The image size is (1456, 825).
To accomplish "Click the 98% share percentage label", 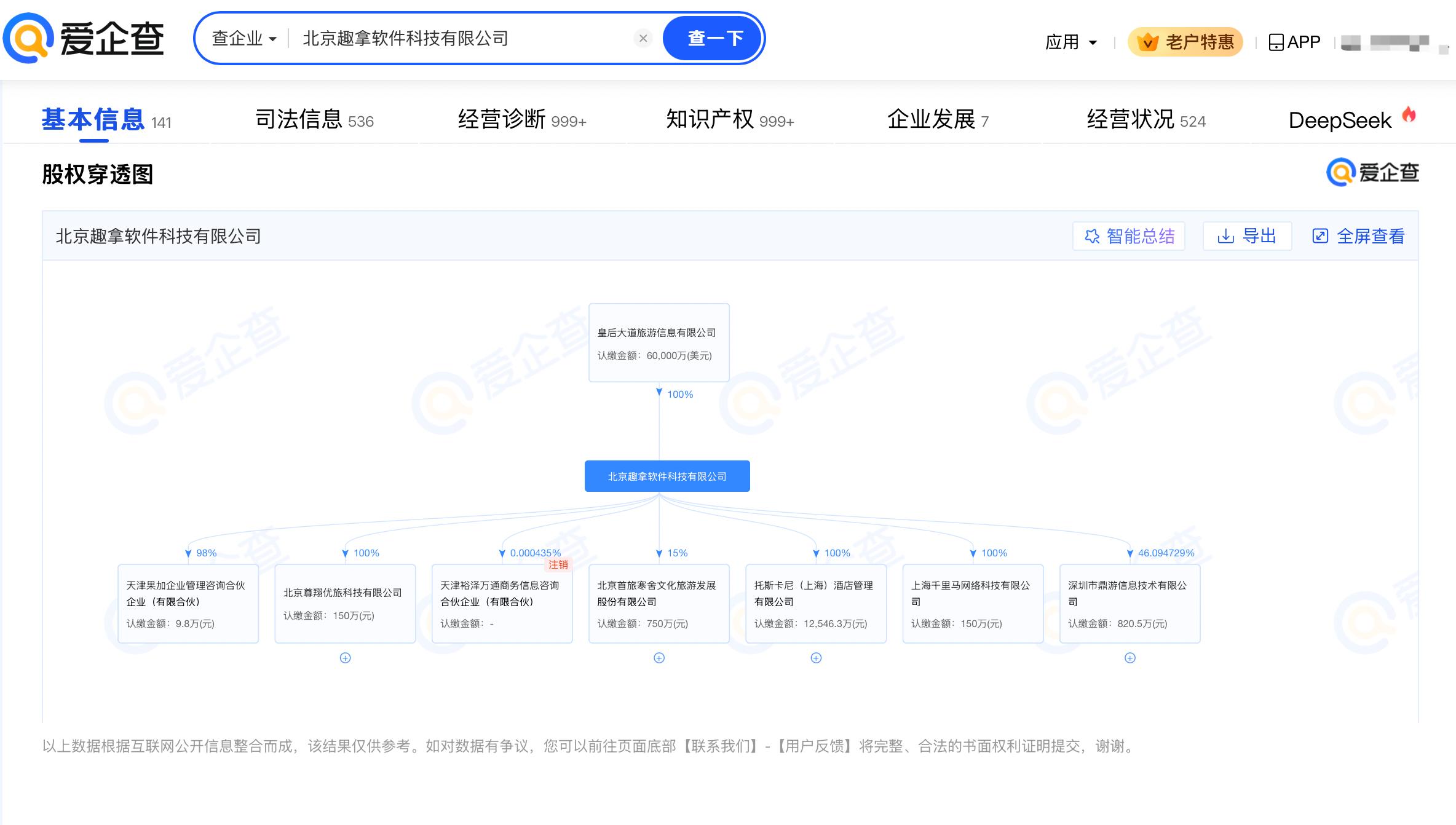I will [x=207, y=553].
